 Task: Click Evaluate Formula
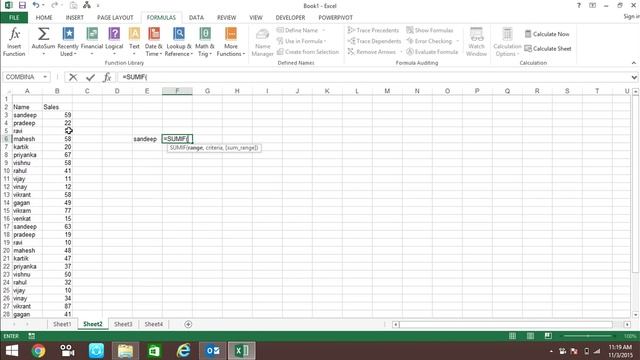[x=432, y=52]
